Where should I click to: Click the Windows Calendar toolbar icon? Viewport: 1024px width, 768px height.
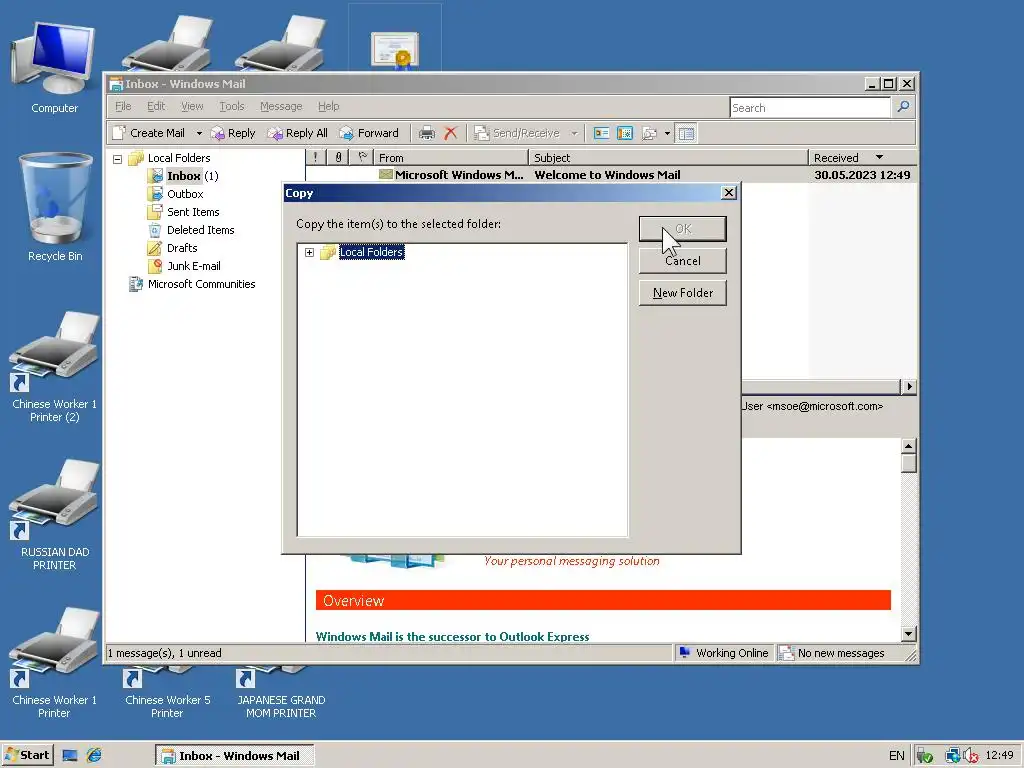pos(625,133)
